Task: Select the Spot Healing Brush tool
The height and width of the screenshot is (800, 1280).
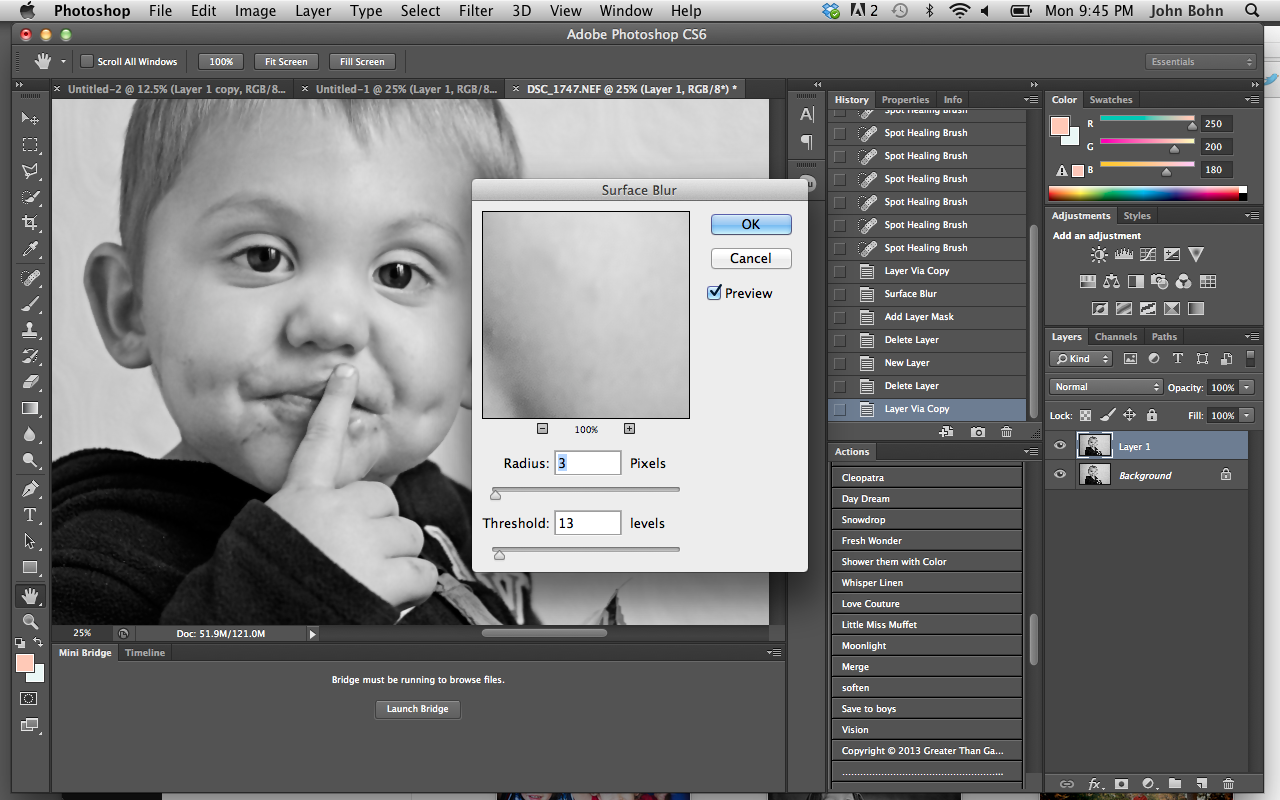Action: click(30, 278)
